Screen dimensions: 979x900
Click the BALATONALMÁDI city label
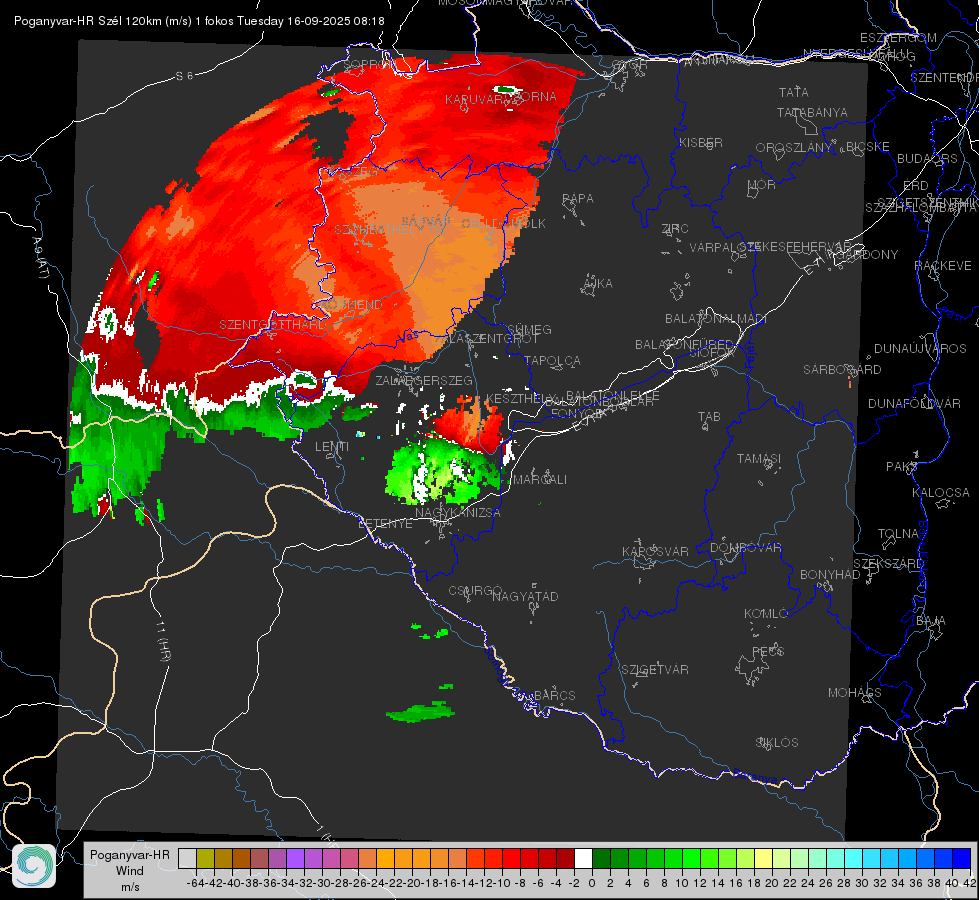click(716, 319)
